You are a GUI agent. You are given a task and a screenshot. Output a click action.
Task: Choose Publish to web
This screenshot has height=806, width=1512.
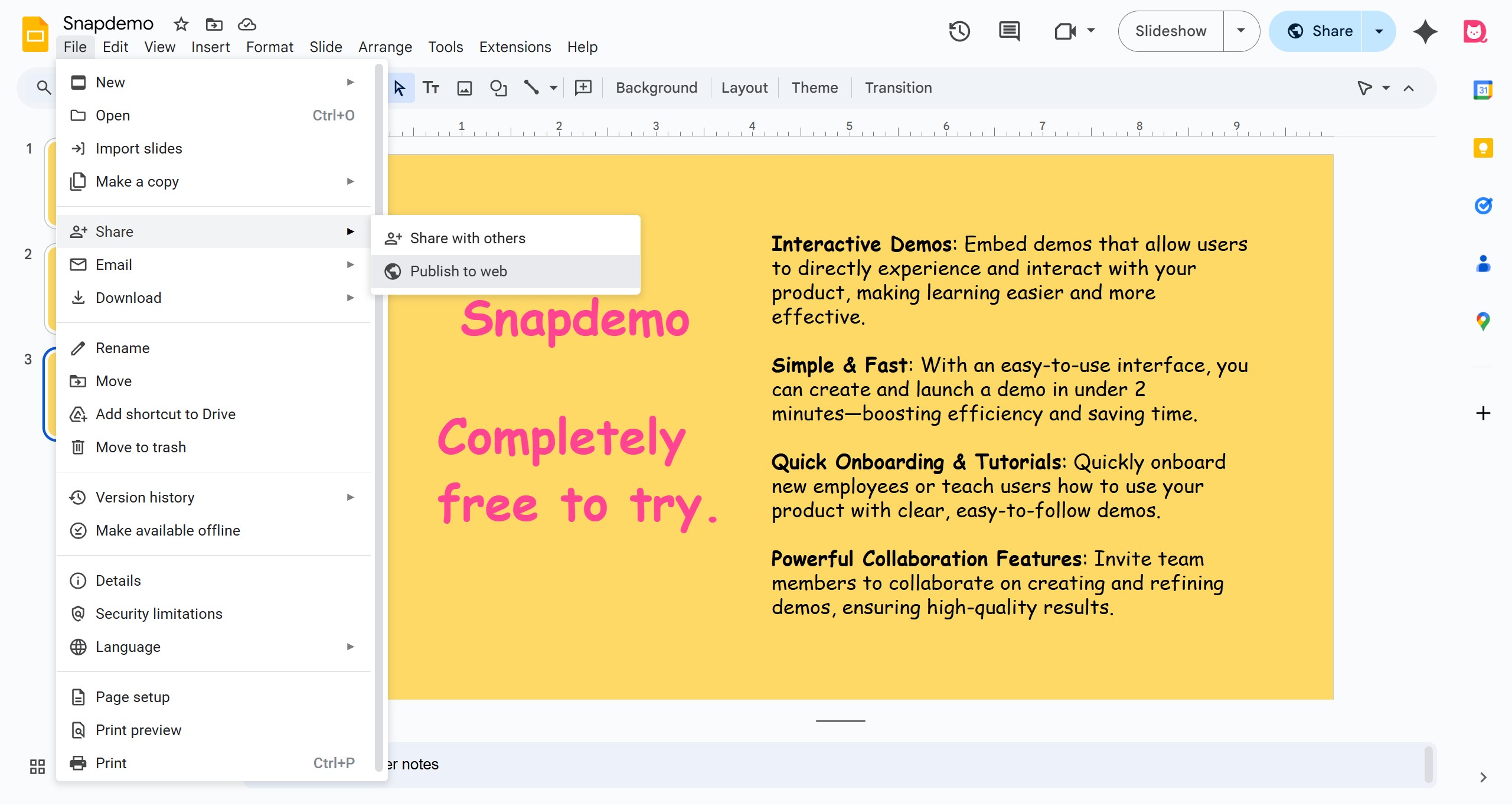pyautogui.click(x=505, y=271)
